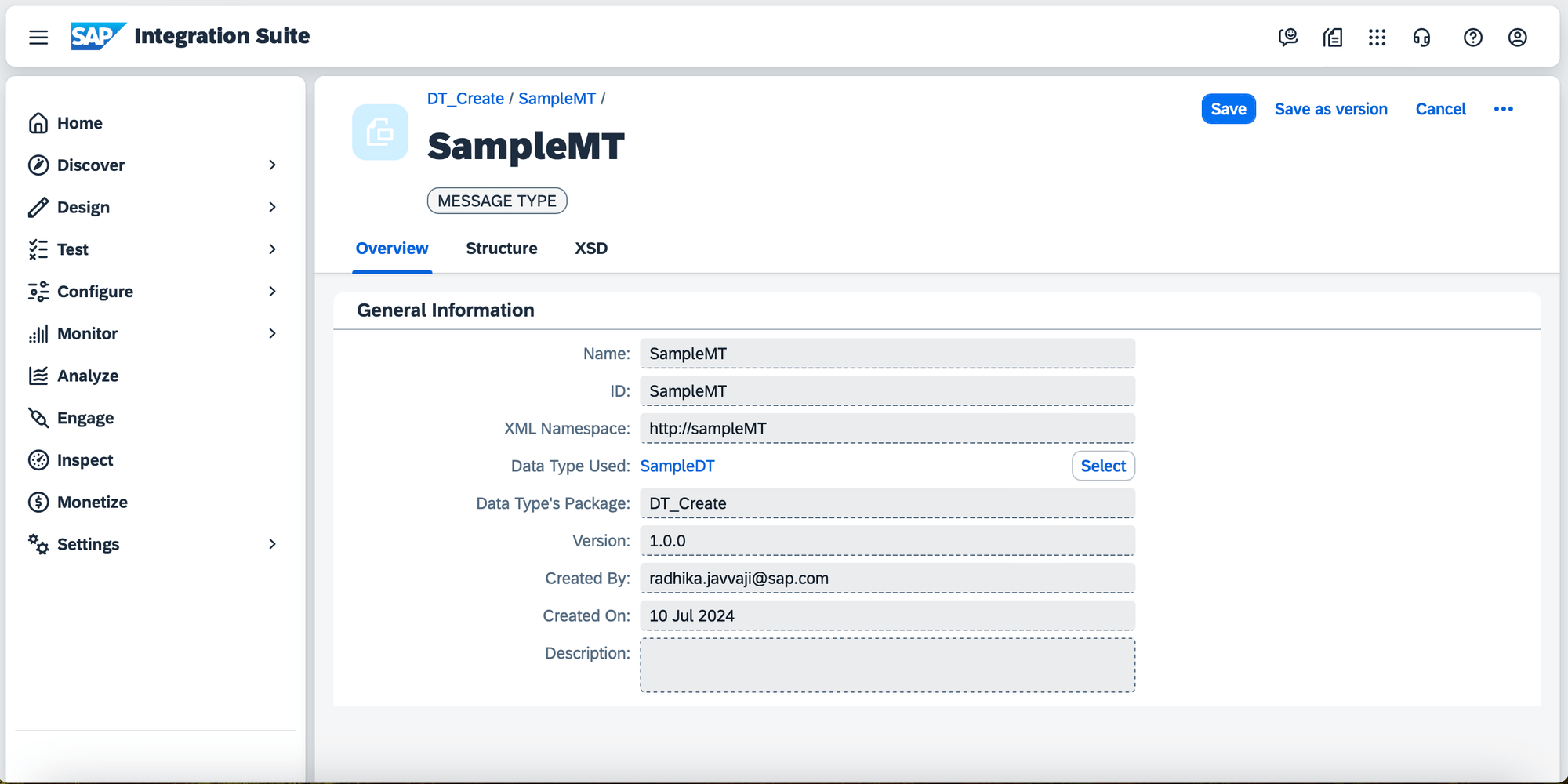
Task: Expand the Discover navigation section
Action: point(272,165)
